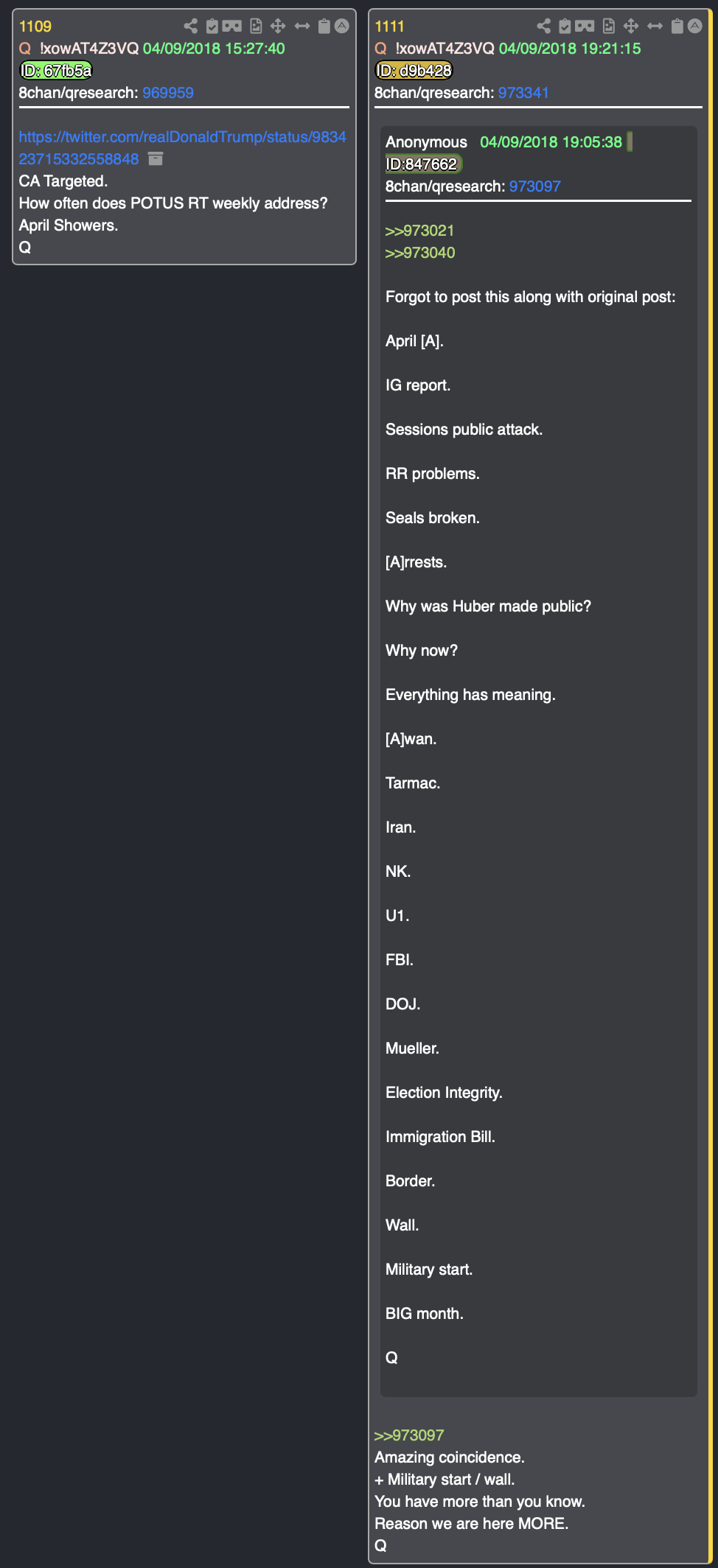Click the clipboard copy icon on post 1111
The image size is (718, 1568).
click(677, 27)
